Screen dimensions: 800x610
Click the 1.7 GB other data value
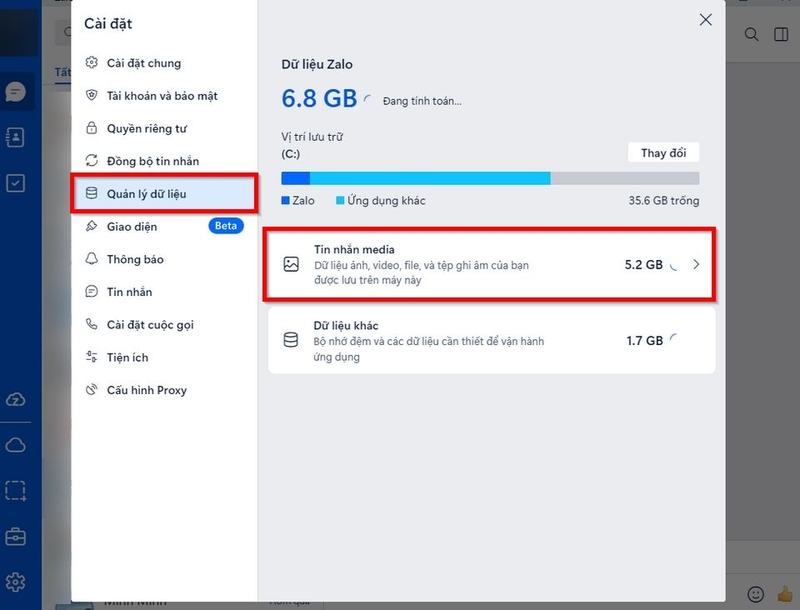[x=645, y=341]
